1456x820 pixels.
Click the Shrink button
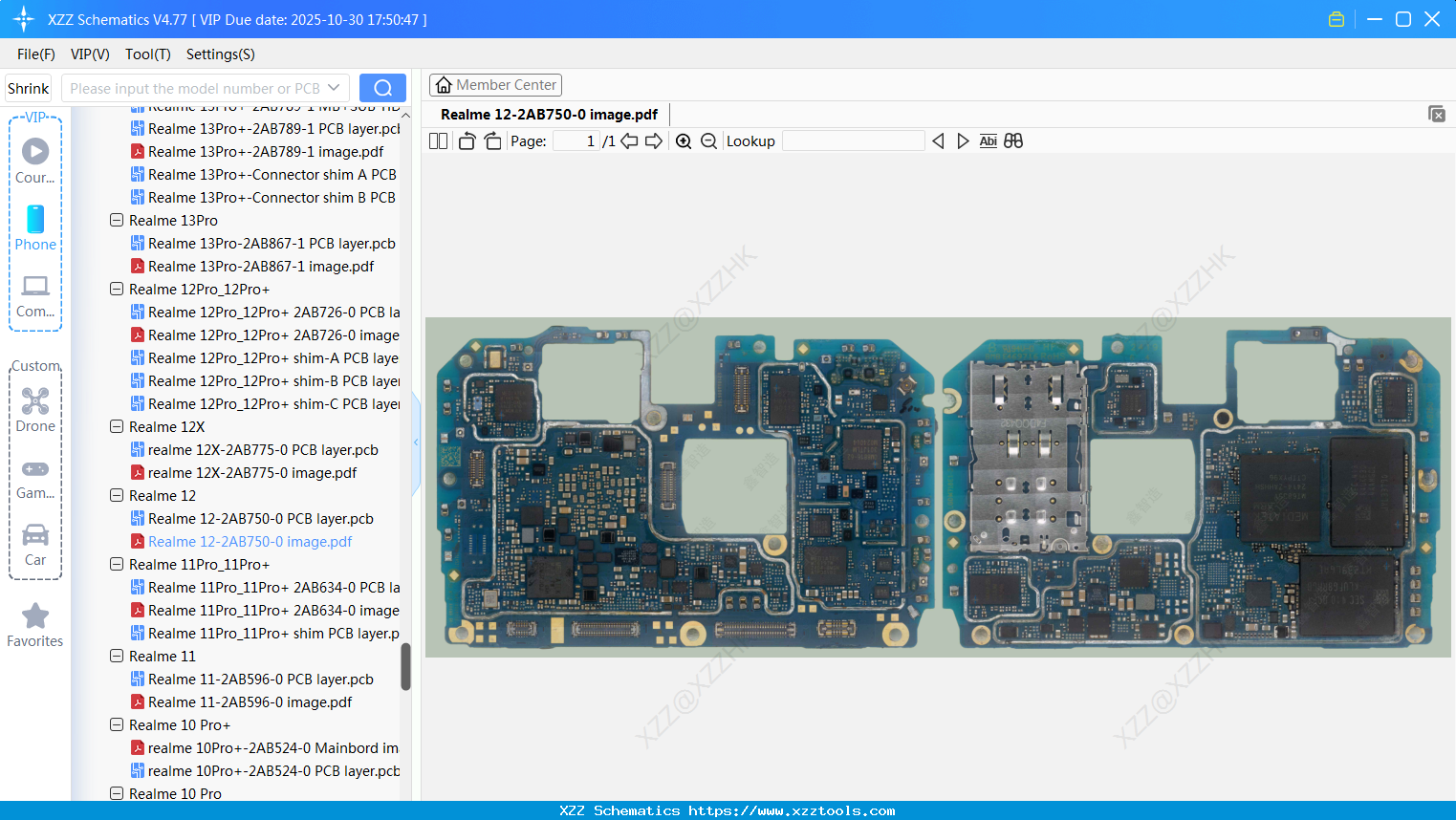coord(29,88)
